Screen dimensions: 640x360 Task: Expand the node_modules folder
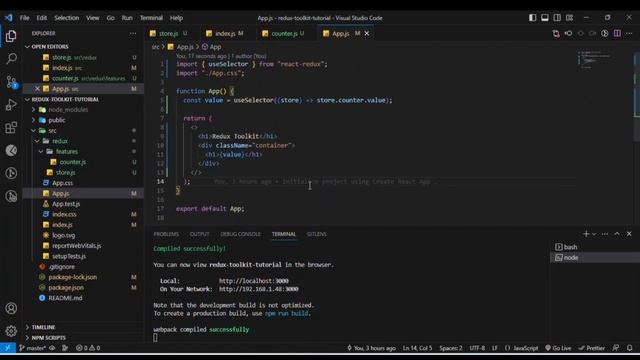coord(68,110)
